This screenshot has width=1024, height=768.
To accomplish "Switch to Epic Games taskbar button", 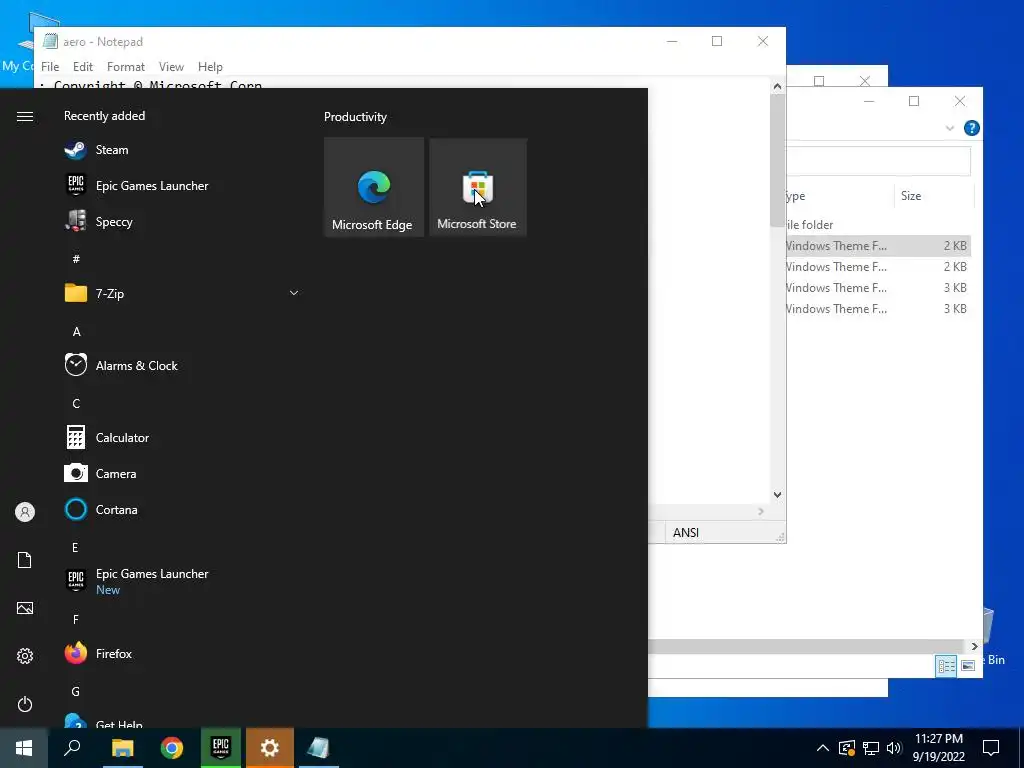I will point(221,748).
